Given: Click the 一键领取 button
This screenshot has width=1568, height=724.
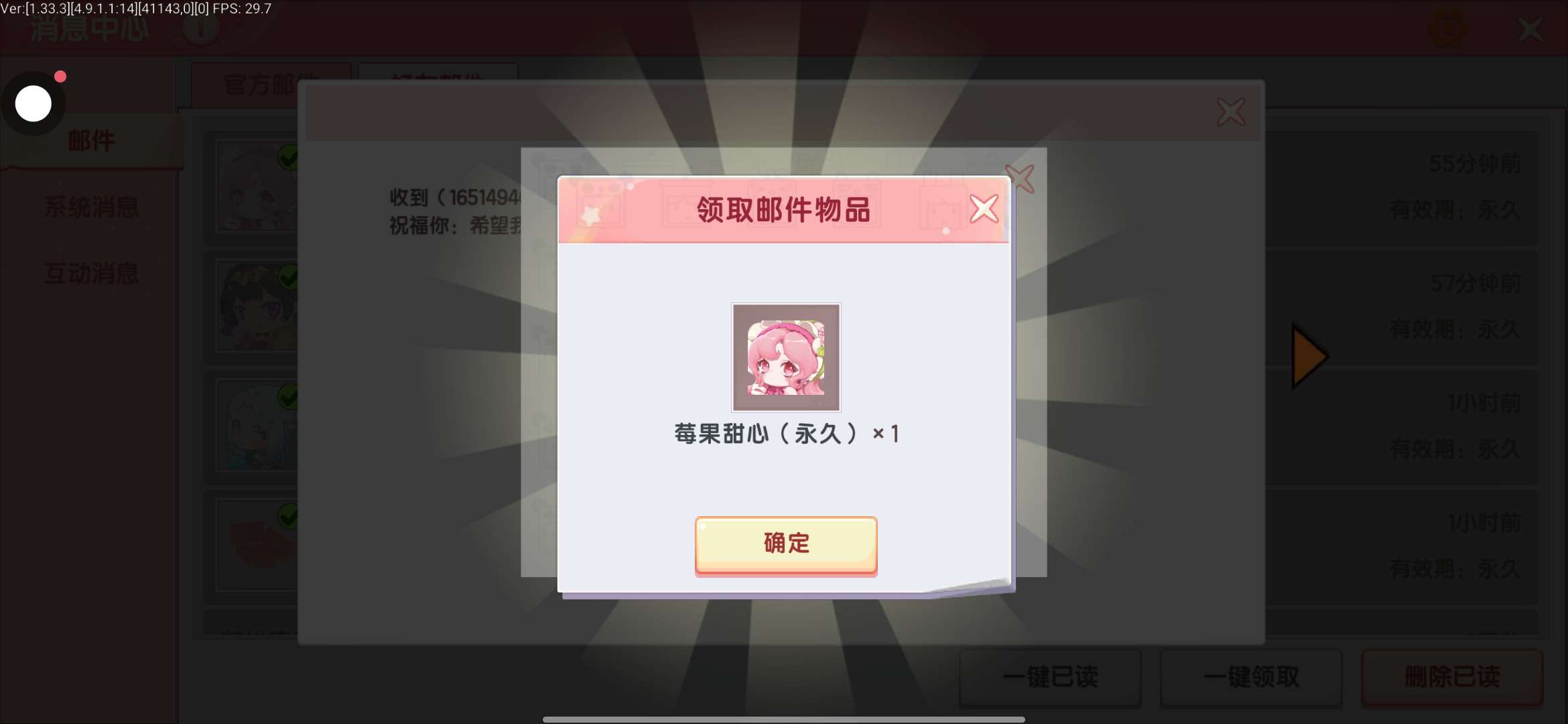Looking at the screenshot, I should [1251, 677].
